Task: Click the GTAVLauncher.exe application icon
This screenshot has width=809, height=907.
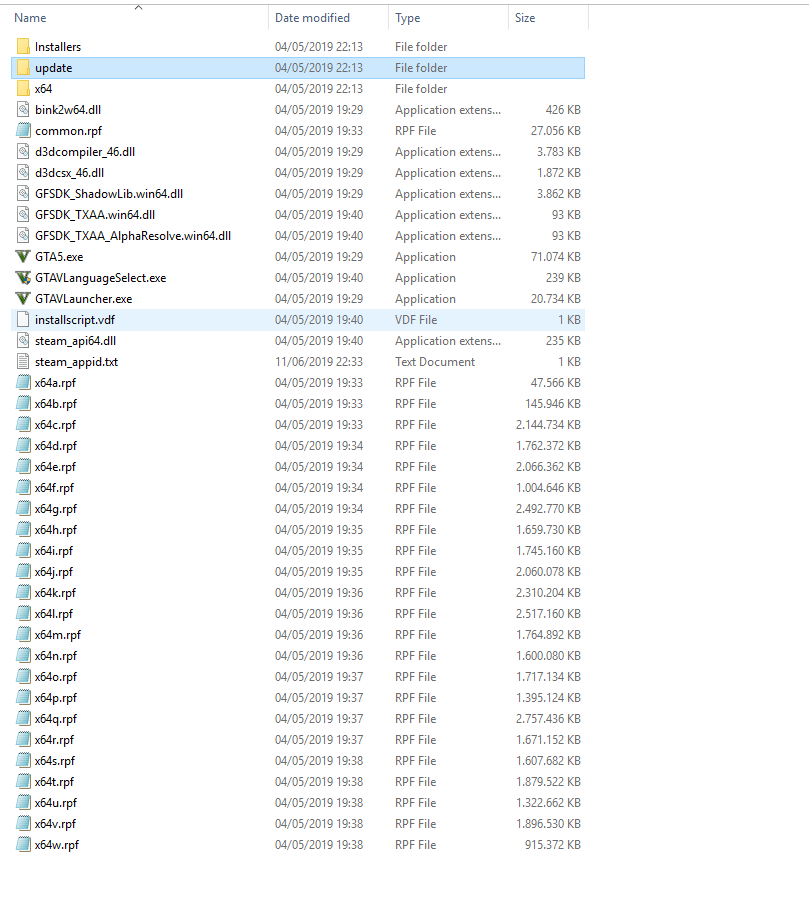Action: (23, 298)
